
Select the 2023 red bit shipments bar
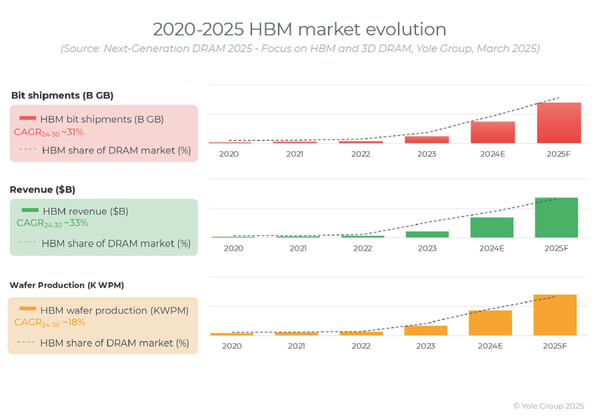pyautogui.click(x=427, y=140)
